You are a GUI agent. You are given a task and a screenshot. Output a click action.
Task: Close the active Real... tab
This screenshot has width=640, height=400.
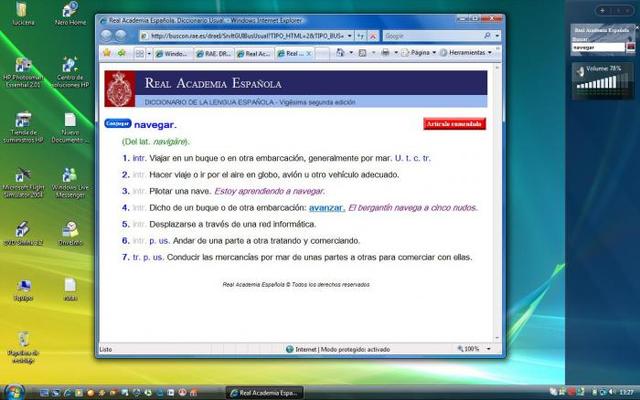point(309,53)
